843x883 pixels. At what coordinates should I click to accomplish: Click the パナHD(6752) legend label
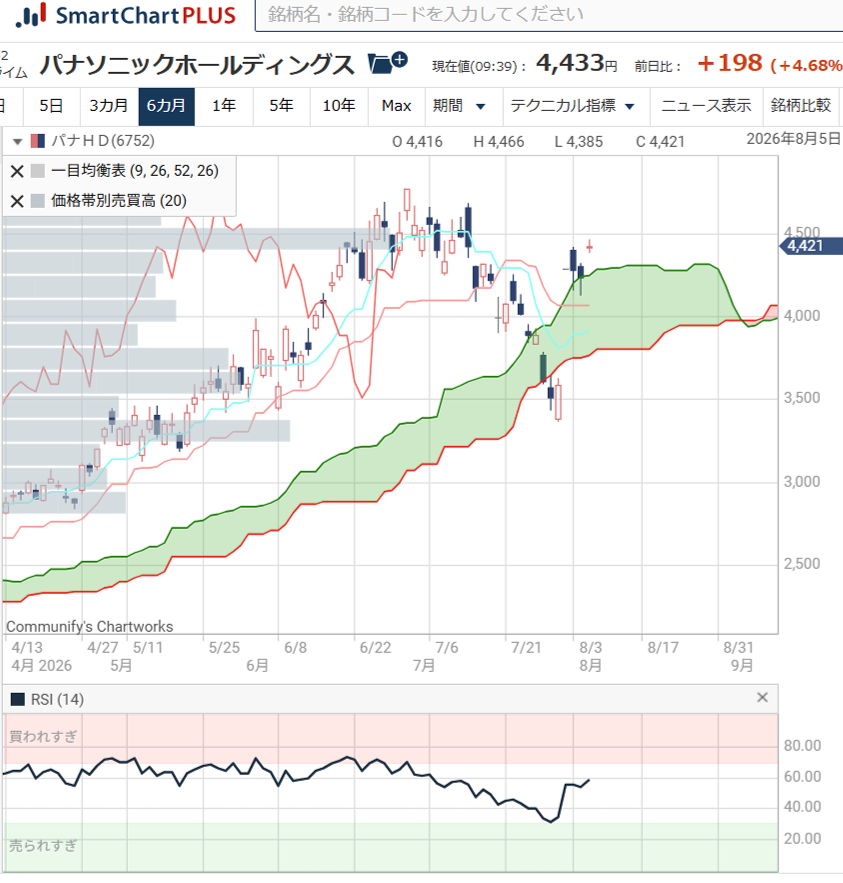[x=103, y=141]
